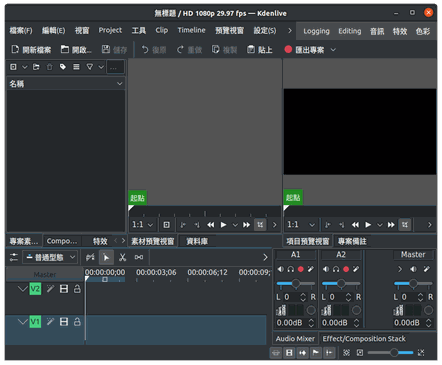Click the filter funnel icon in bin

(x=90, y=67)
